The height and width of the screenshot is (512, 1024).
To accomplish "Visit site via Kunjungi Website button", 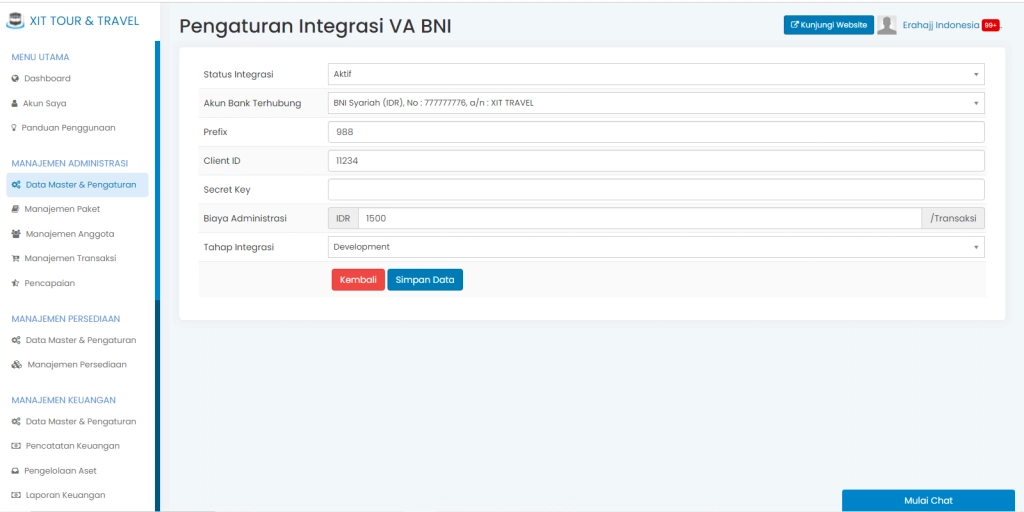I will point(828,25).
